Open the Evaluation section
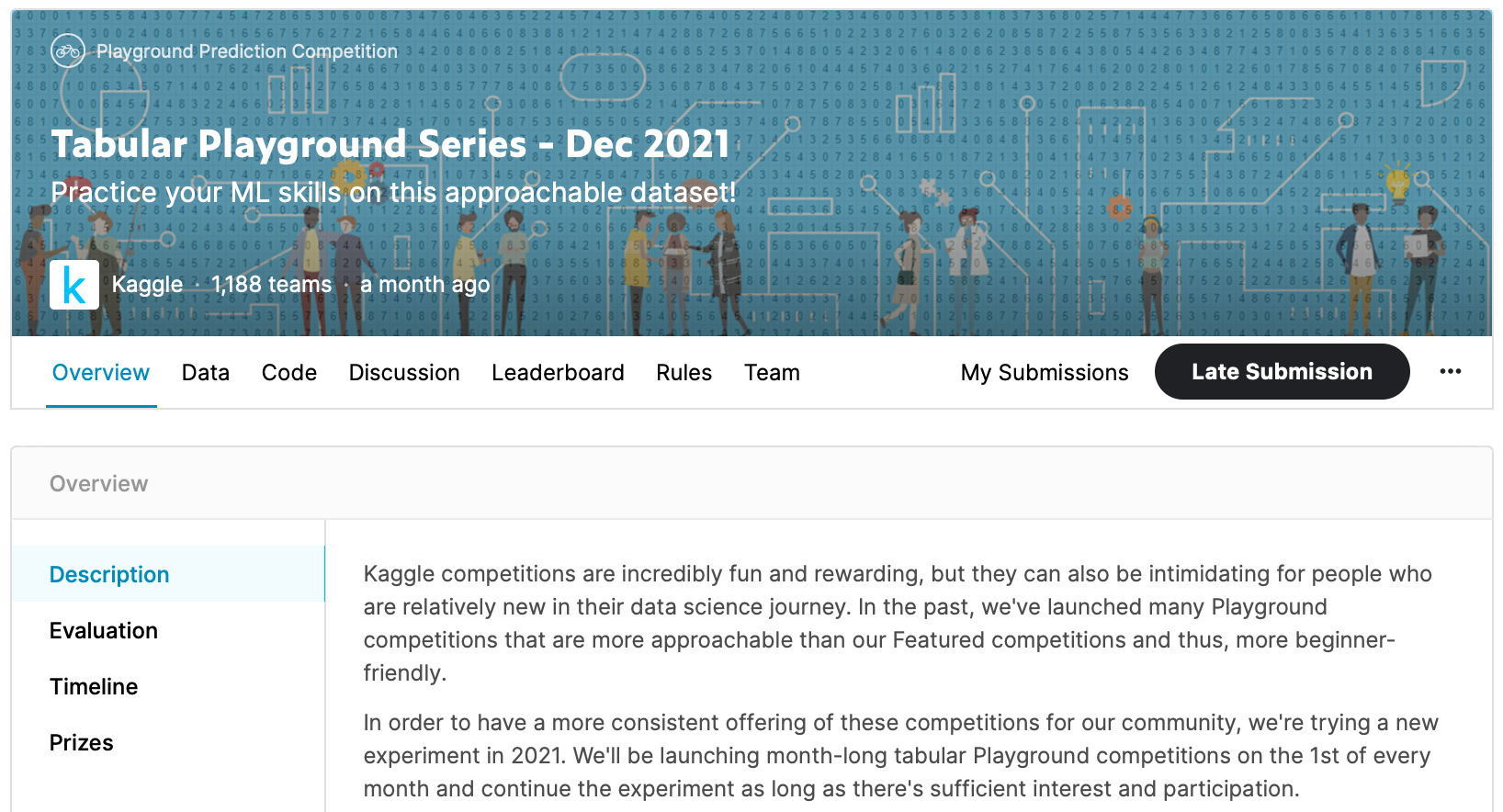 (x=104, y=630)
